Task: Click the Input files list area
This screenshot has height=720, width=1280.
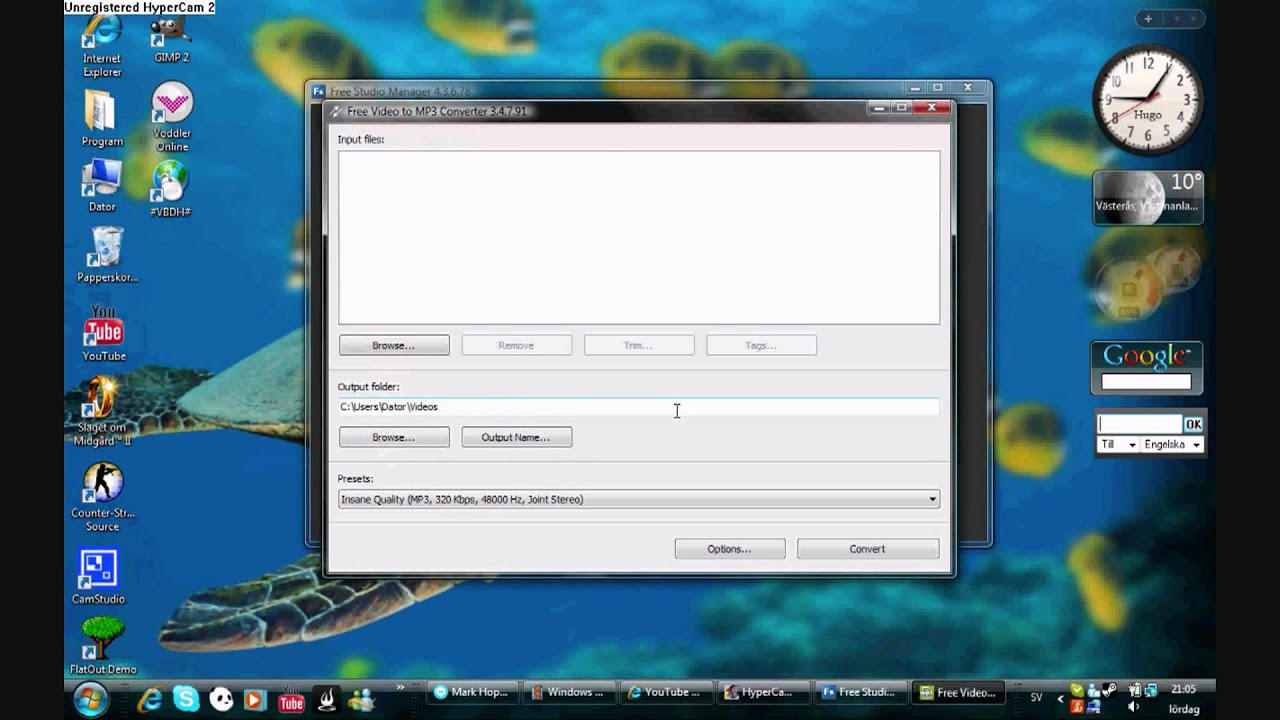Action: click(x=639, y=237)
